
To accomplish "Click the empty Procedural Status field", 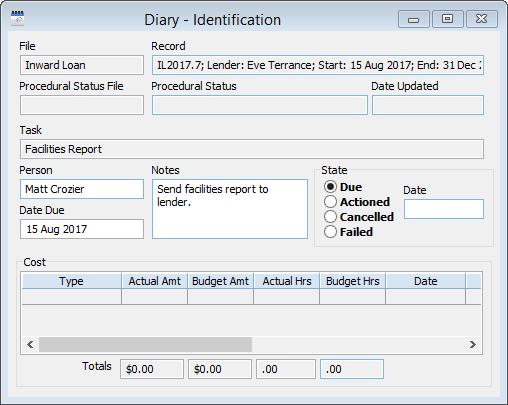I will tap(260, 105).
